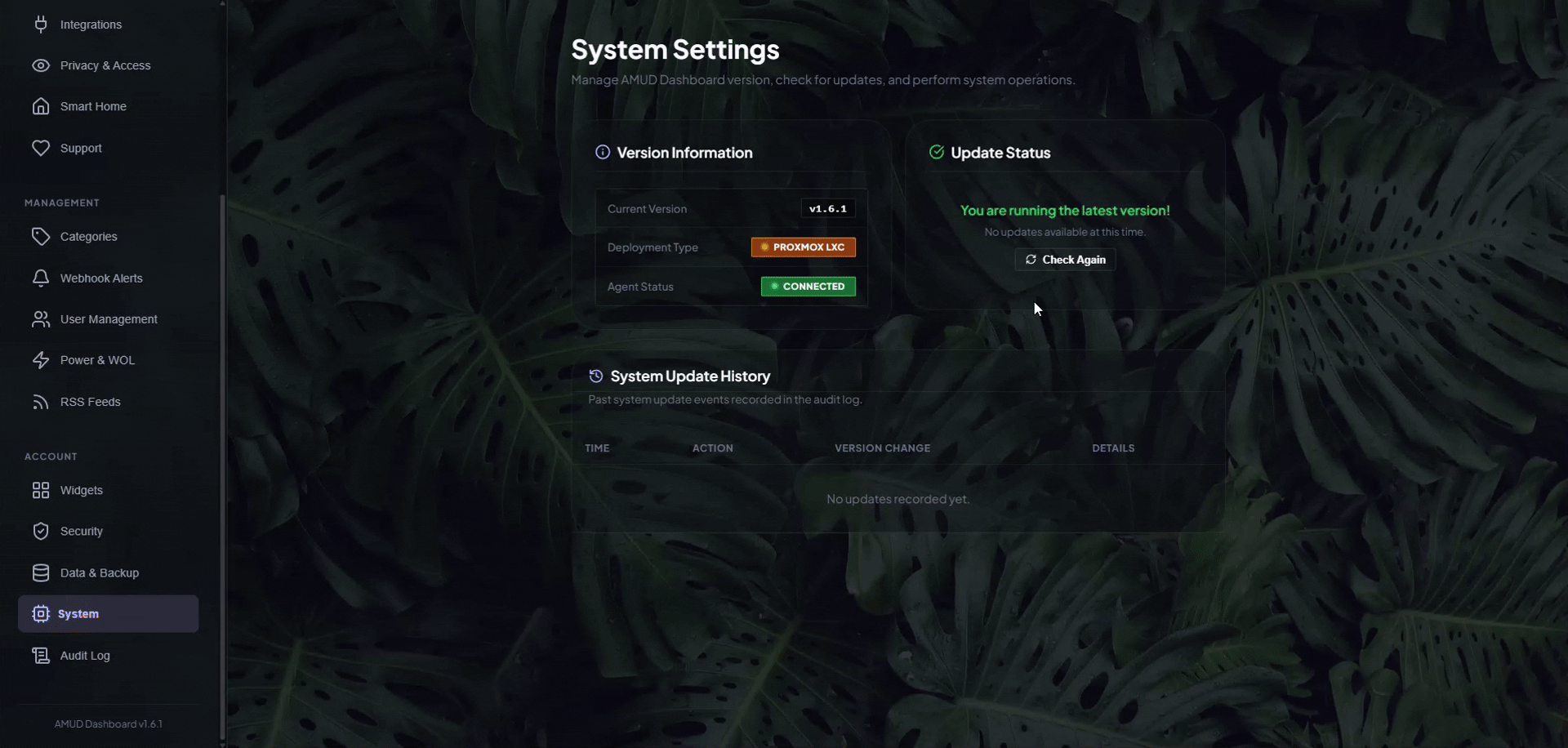This screenshot has height=748, width=1568.
Task: Click the v1.6.1 version badge
Action: tap(828, 209)
